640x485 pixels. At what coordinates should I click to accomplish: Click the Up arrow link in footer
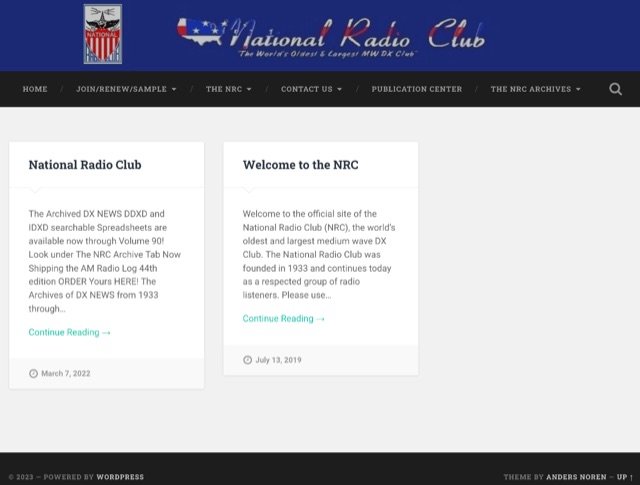coord(625,477)
